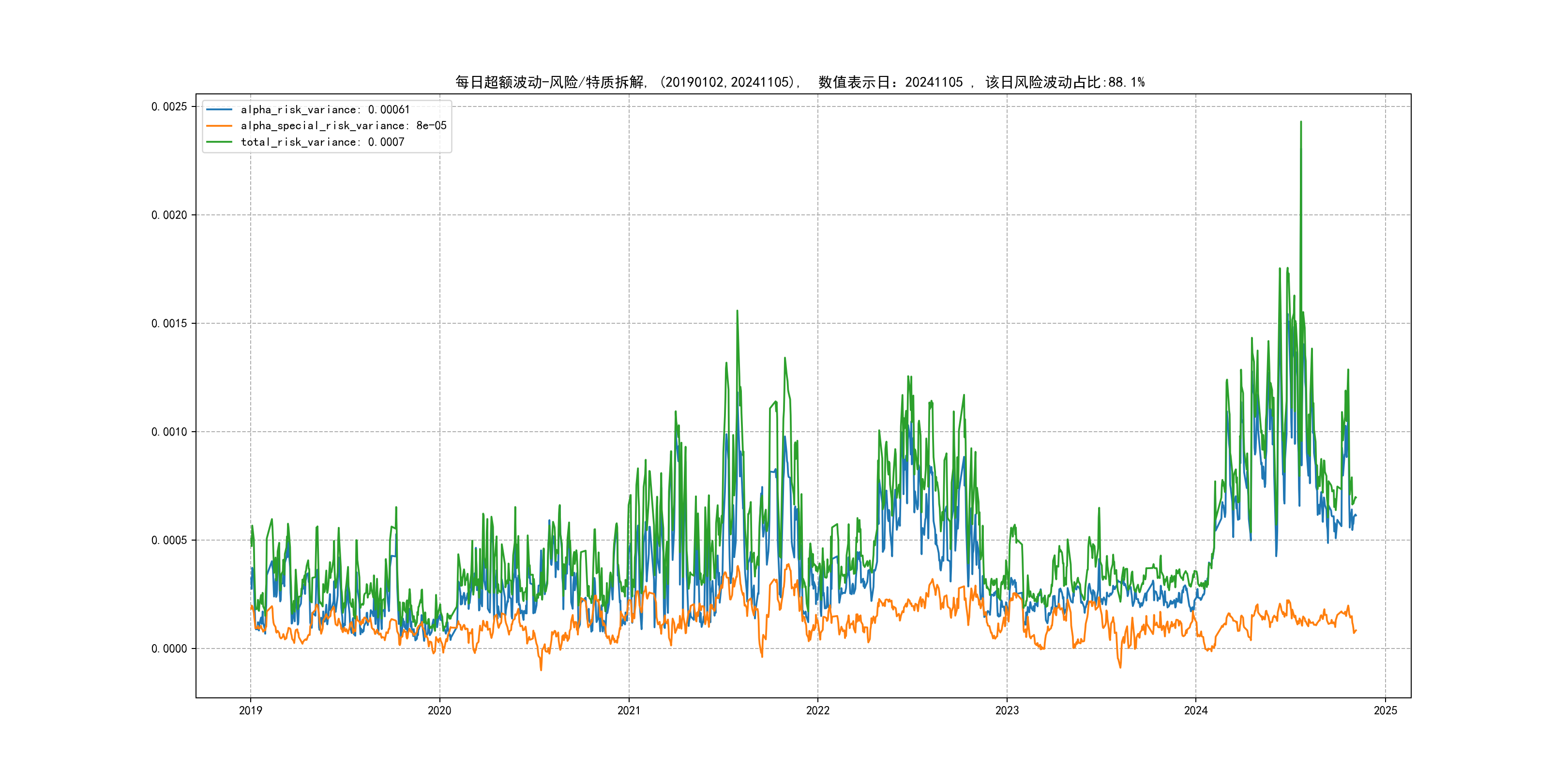
Task: Click the 0.0025 y-axis tick label
Action: (169, 106)
